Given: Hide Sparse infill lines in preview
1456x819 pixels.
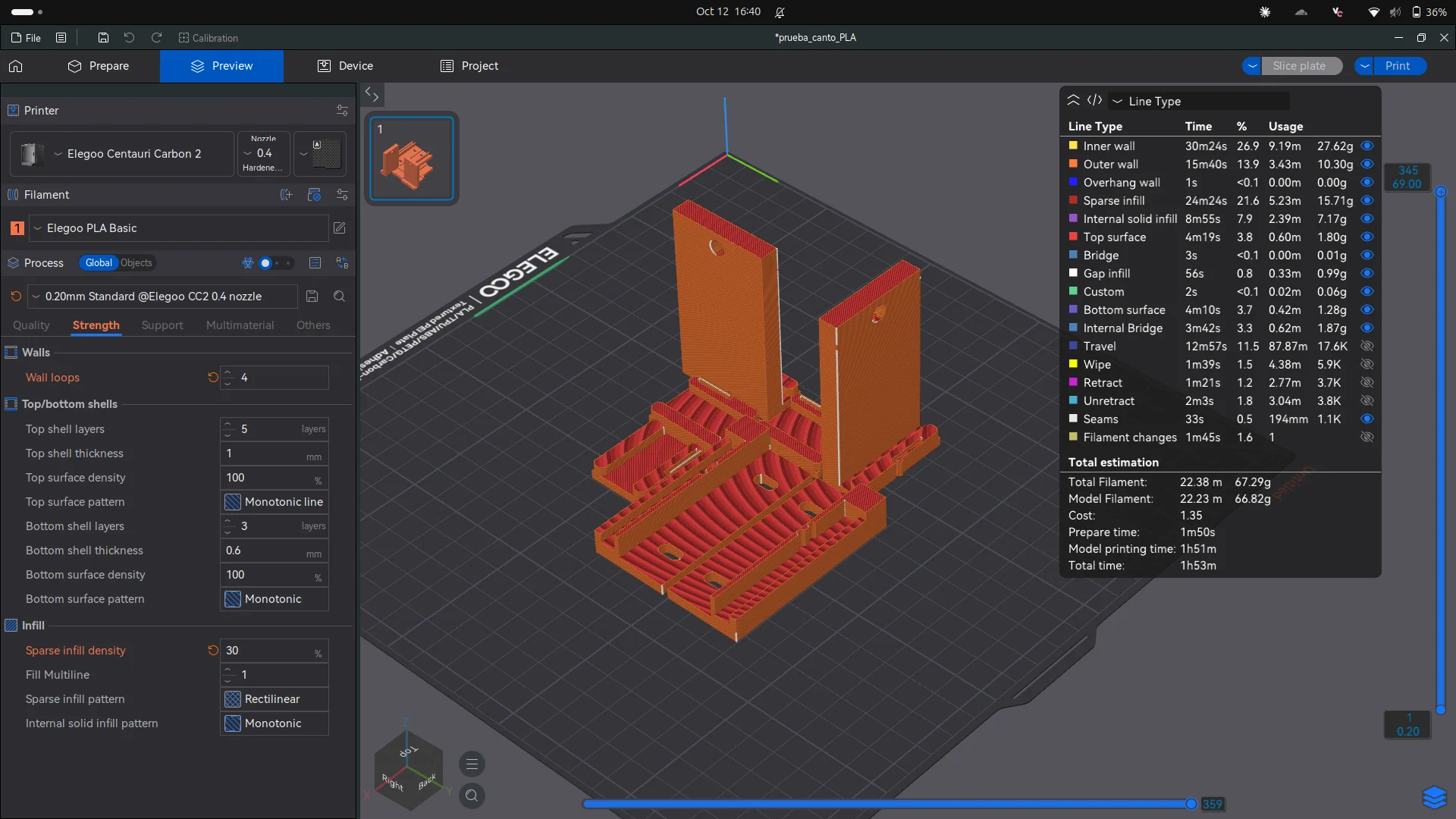Looking at the screenshot, I should coord(1367,200).
